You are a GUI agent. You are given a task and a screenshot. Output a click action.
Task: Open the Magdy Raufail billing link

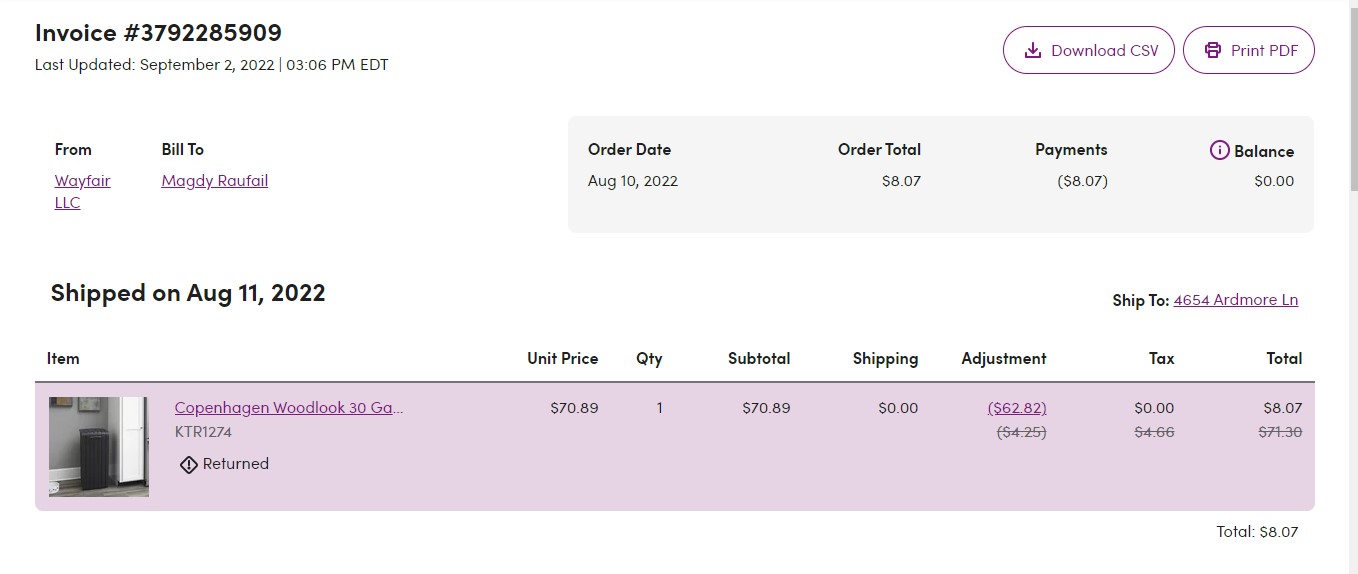pos(215,181)
